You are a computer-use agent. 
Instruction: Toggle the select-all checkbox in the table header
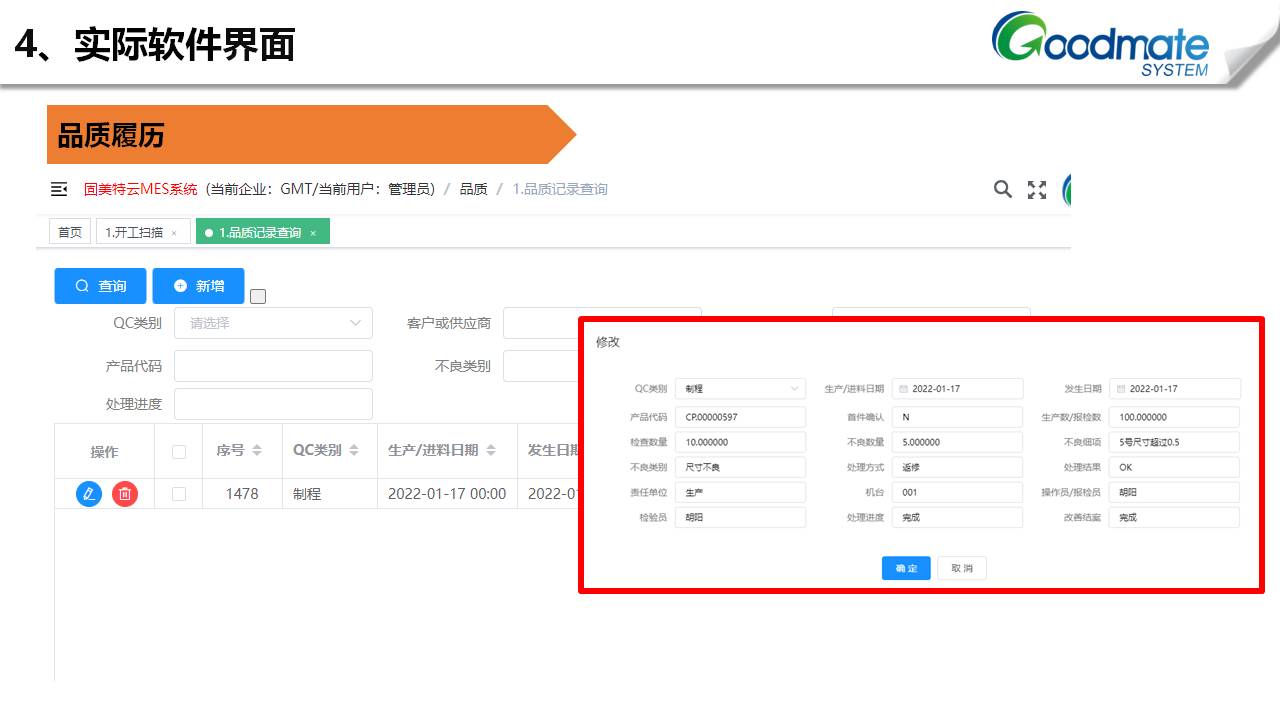(x=179, y=452)
